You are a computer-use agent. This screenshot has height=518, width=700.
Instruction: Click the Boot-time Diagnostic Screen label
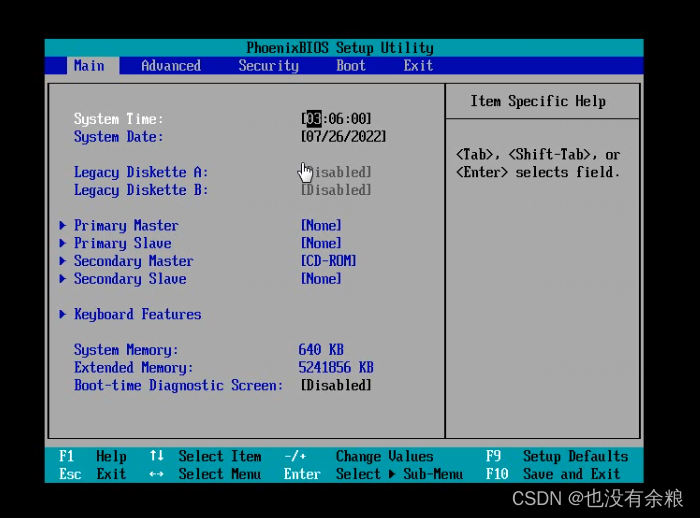pos(179,385)
